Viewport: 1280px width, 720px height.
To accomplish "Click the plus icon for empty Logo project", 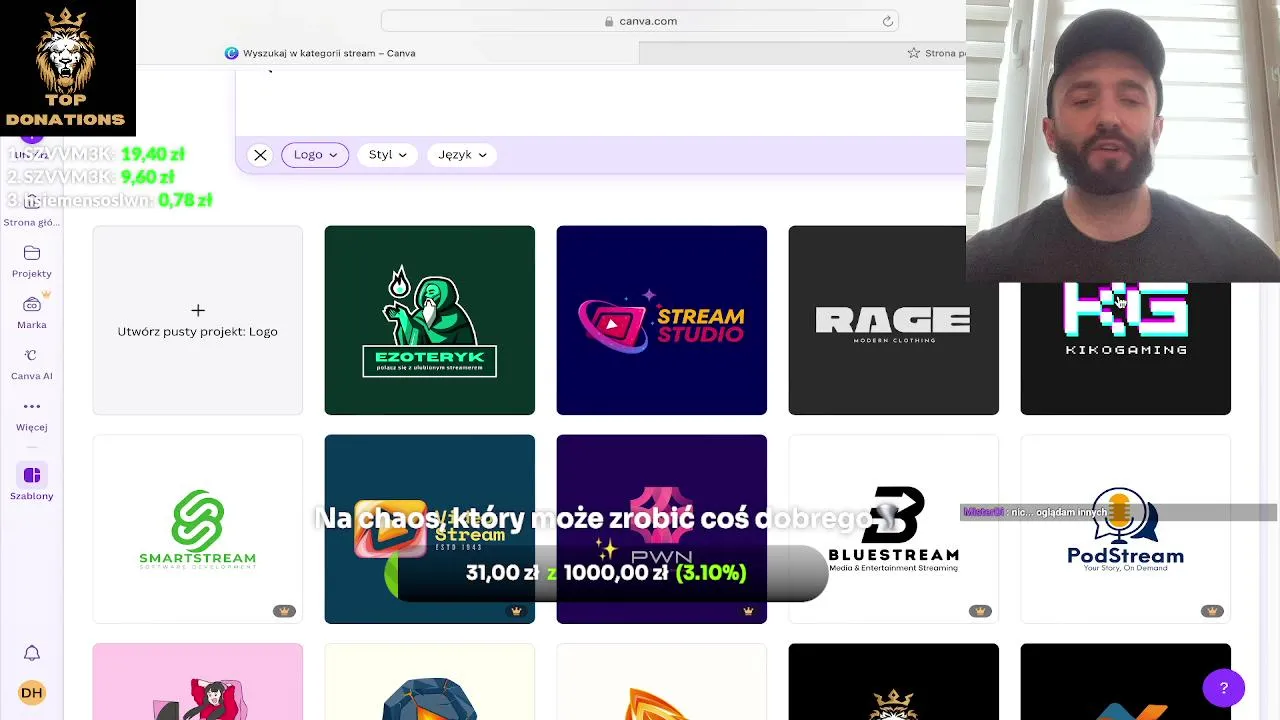I will pyautogui.click(x=198, y=310).
